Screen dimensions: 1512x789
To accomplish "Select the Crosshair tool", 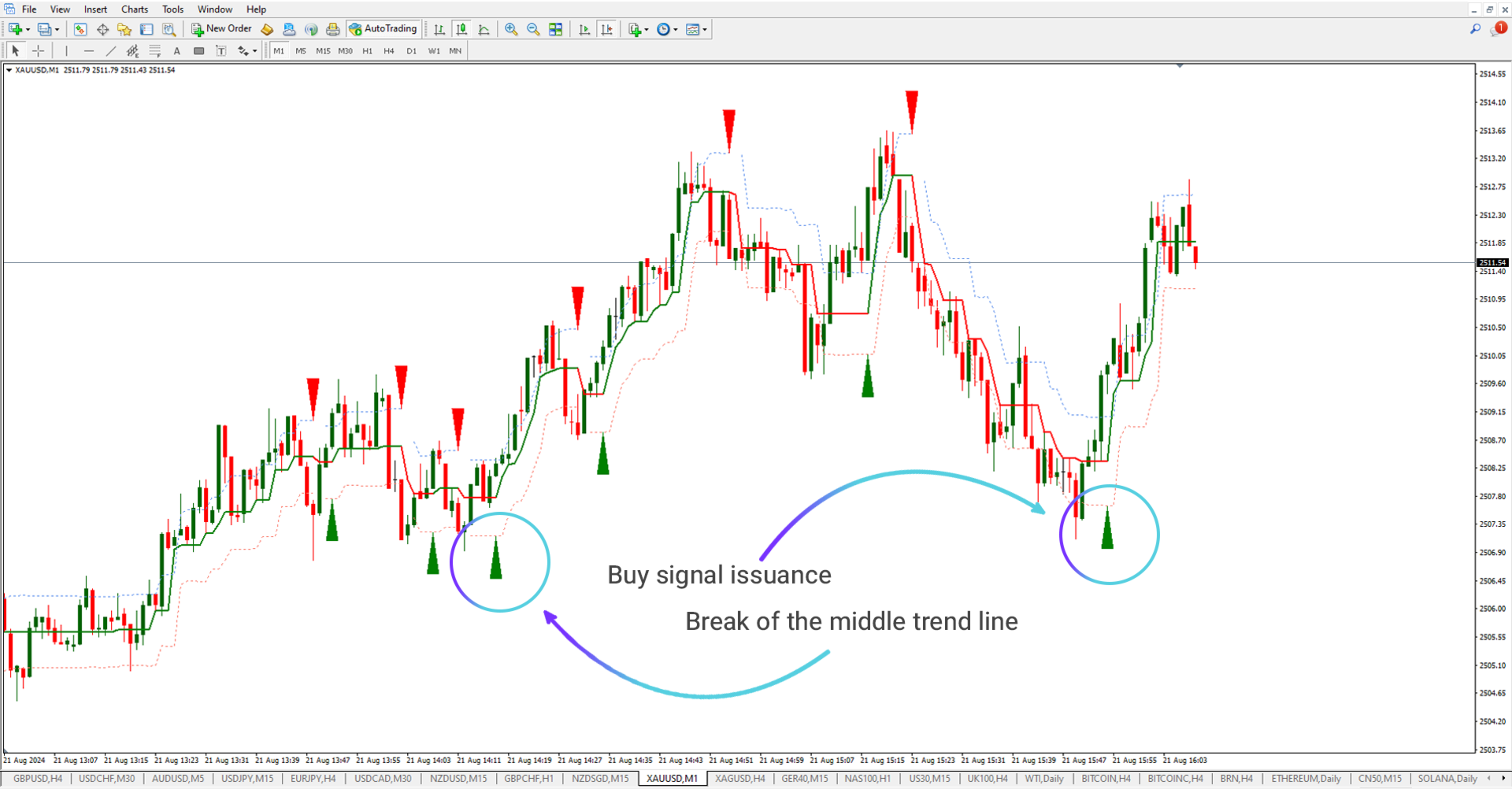I will [38, 50].
